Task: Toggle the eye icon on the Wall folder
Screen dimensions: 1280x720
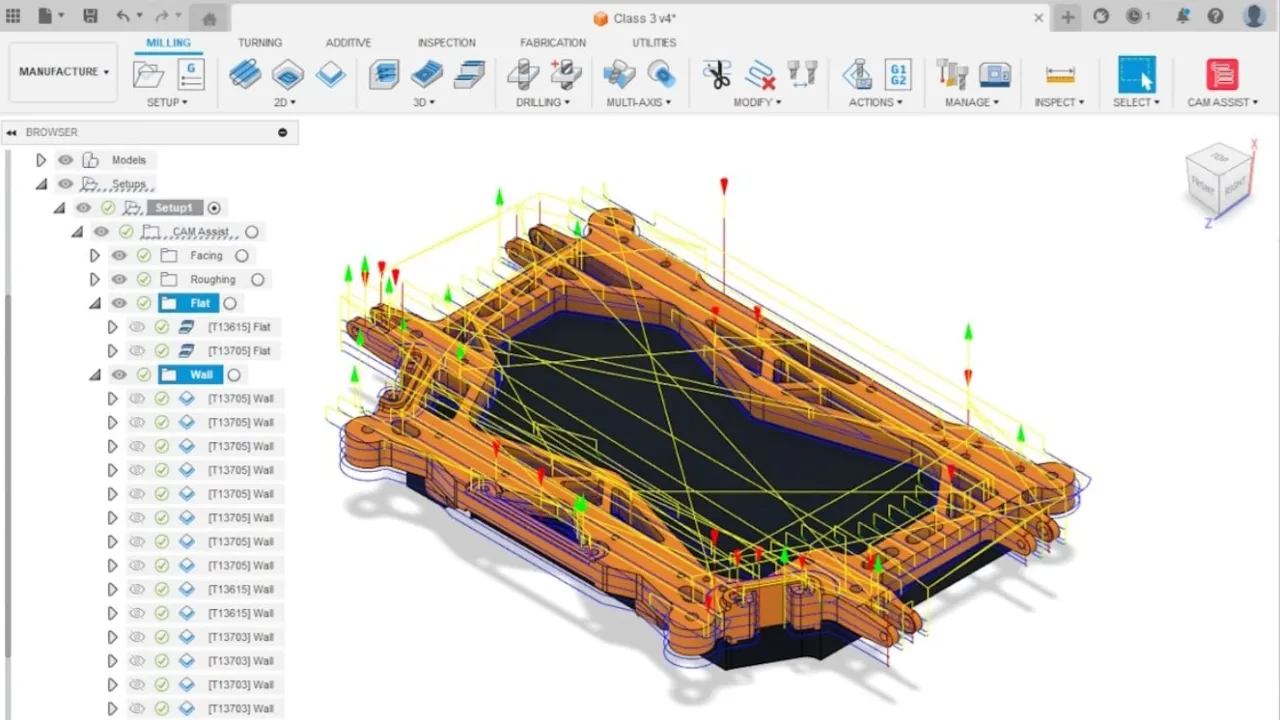Action: (x=119, y=374)
